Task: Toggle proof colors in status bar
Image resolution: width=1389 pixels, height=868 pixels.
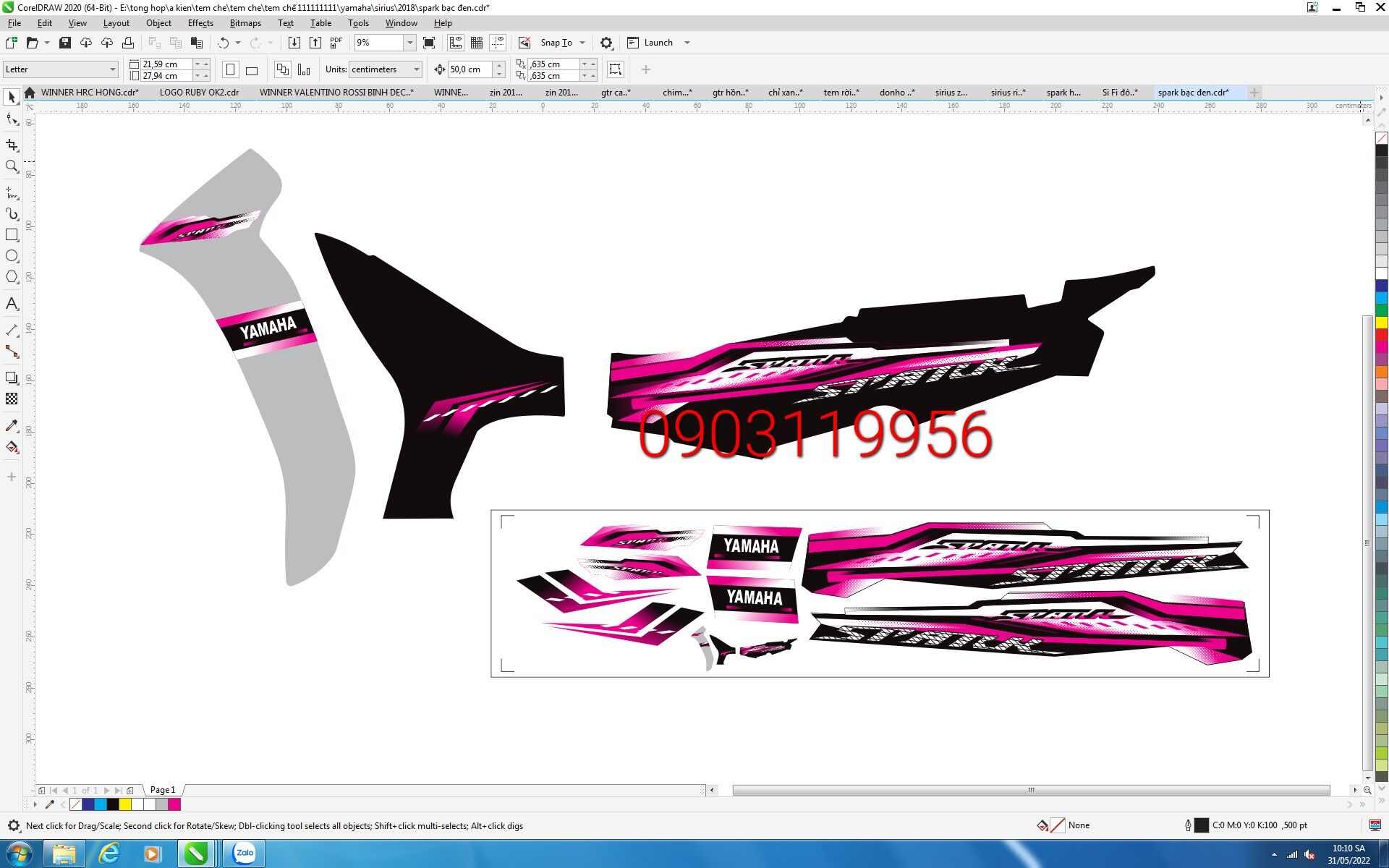Action: 1375,825
